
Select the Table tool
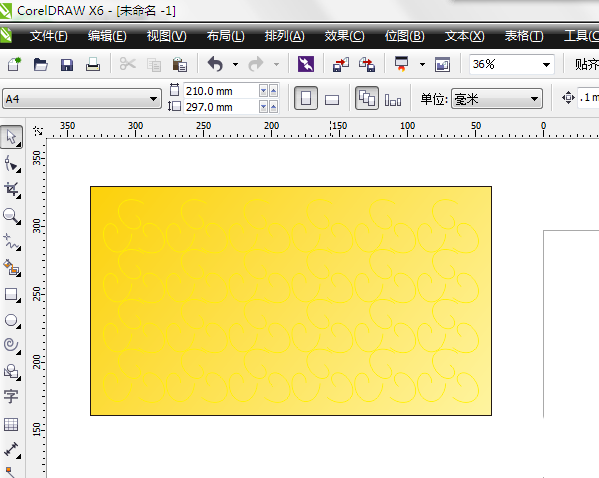click(11, 424)
